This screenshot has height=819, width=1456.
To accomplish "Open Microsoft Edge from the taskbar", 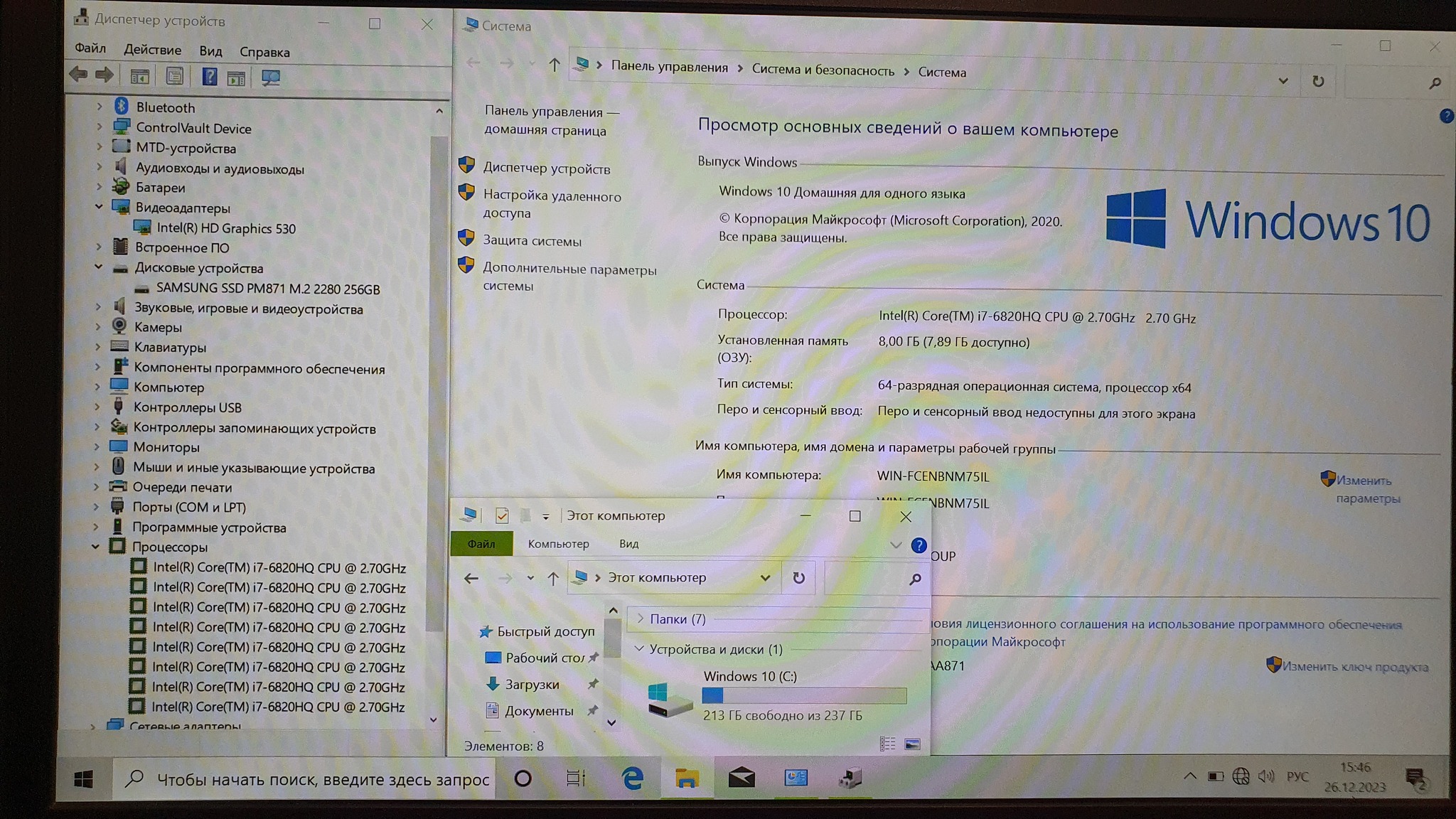I will click(x=632, y=778).
